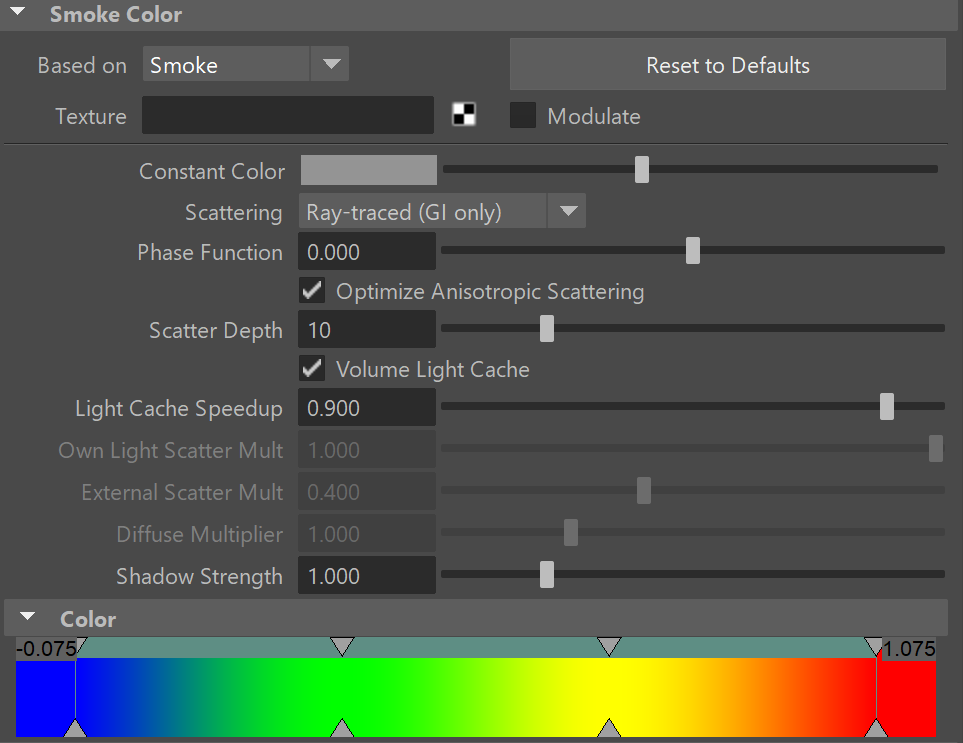
Task: Select the blue gradient bottom marker
Action: click(x=76, y=728)
